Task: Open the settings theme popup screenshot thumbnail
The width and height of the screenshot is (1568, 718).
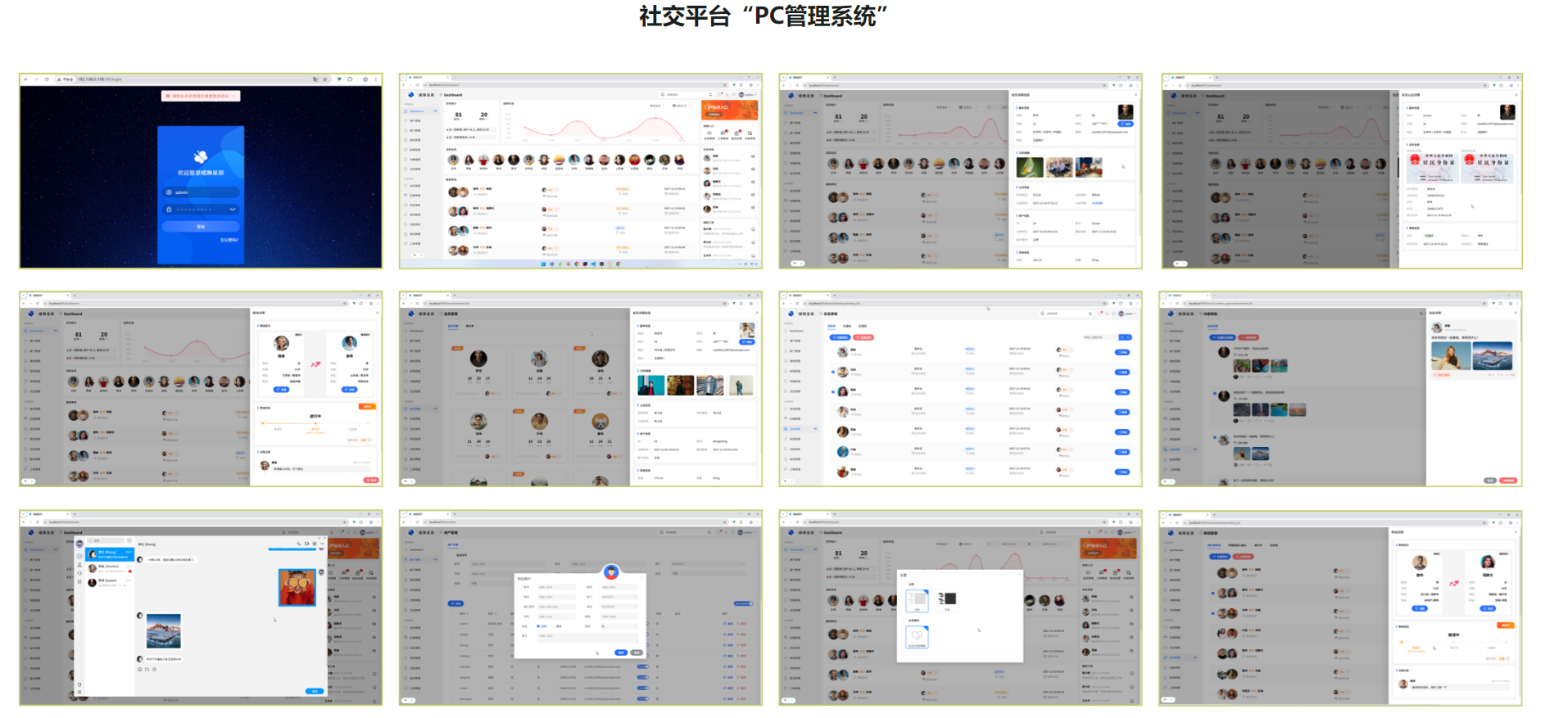Action: (960, 607)
